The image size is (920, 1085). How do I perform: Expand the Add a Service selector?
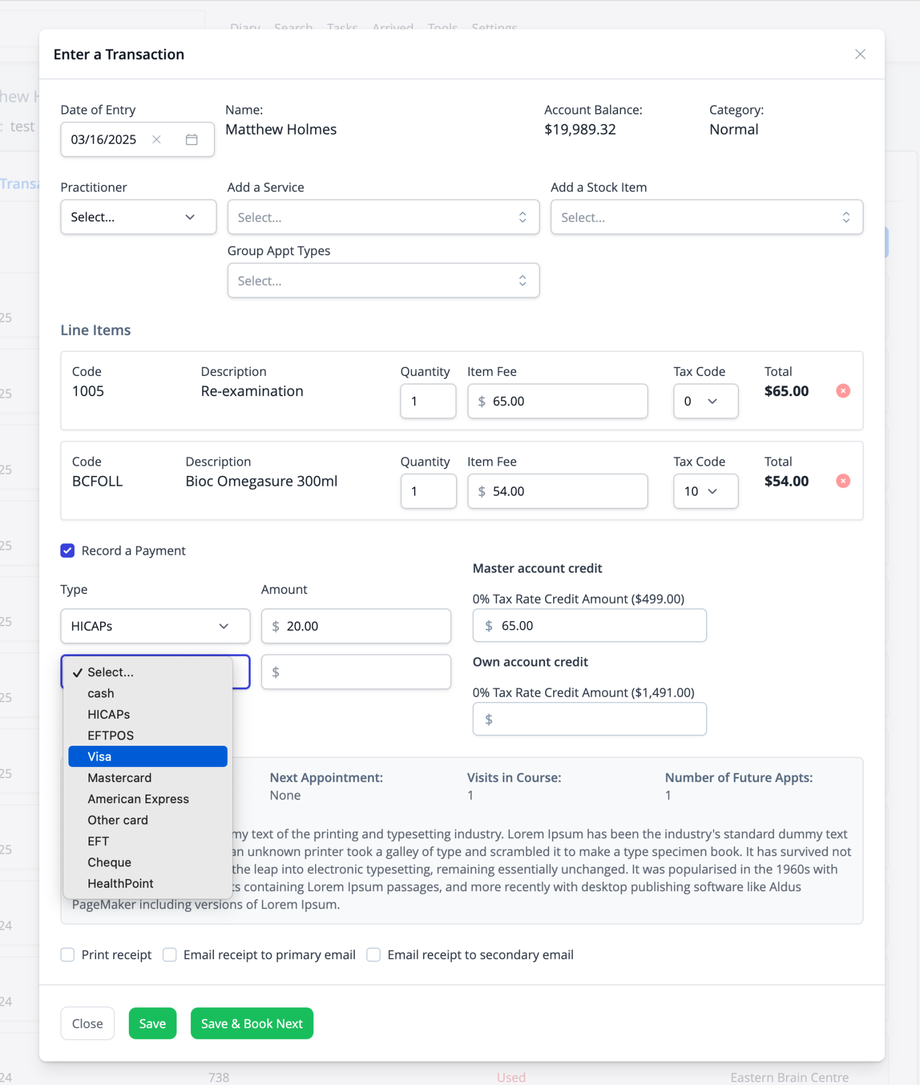[x=383, y=217]
